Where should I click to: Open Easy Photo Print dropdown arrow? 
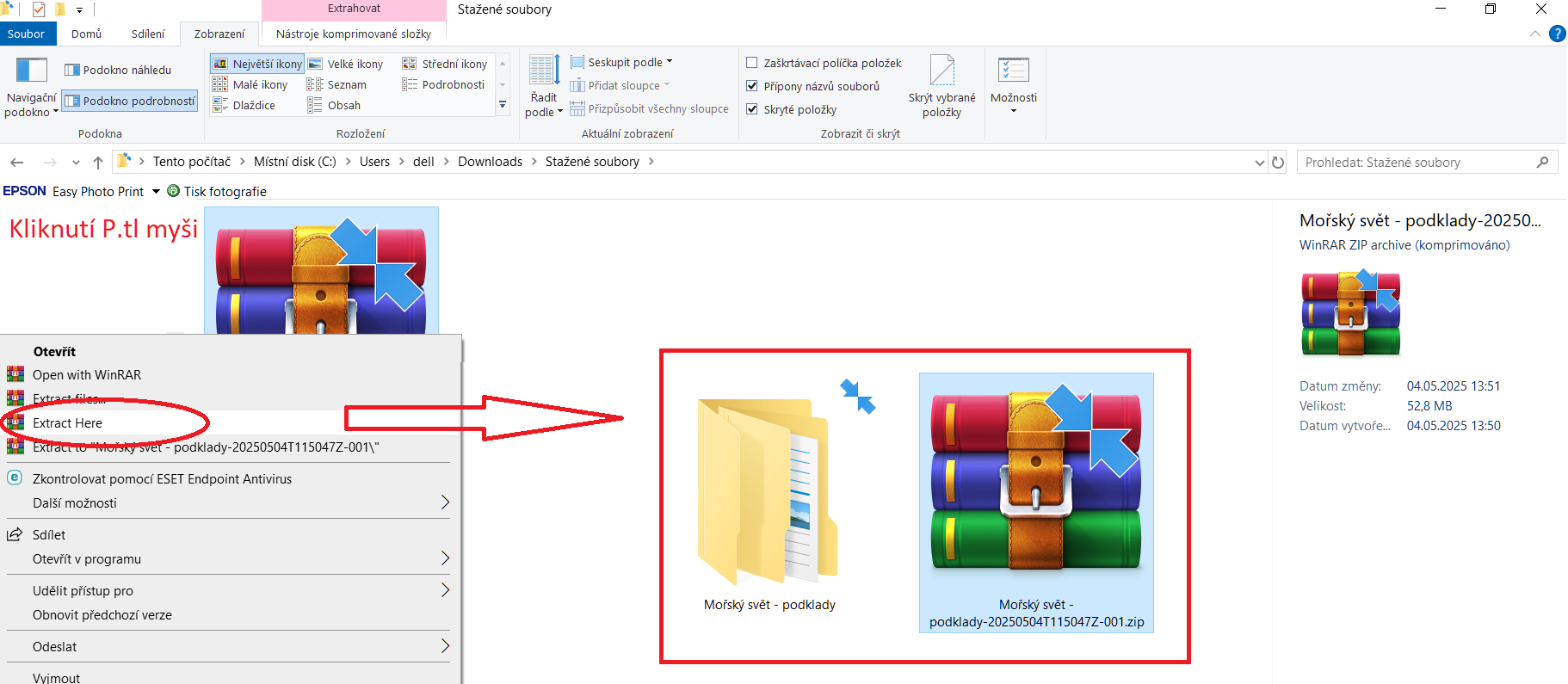(156, 191)
